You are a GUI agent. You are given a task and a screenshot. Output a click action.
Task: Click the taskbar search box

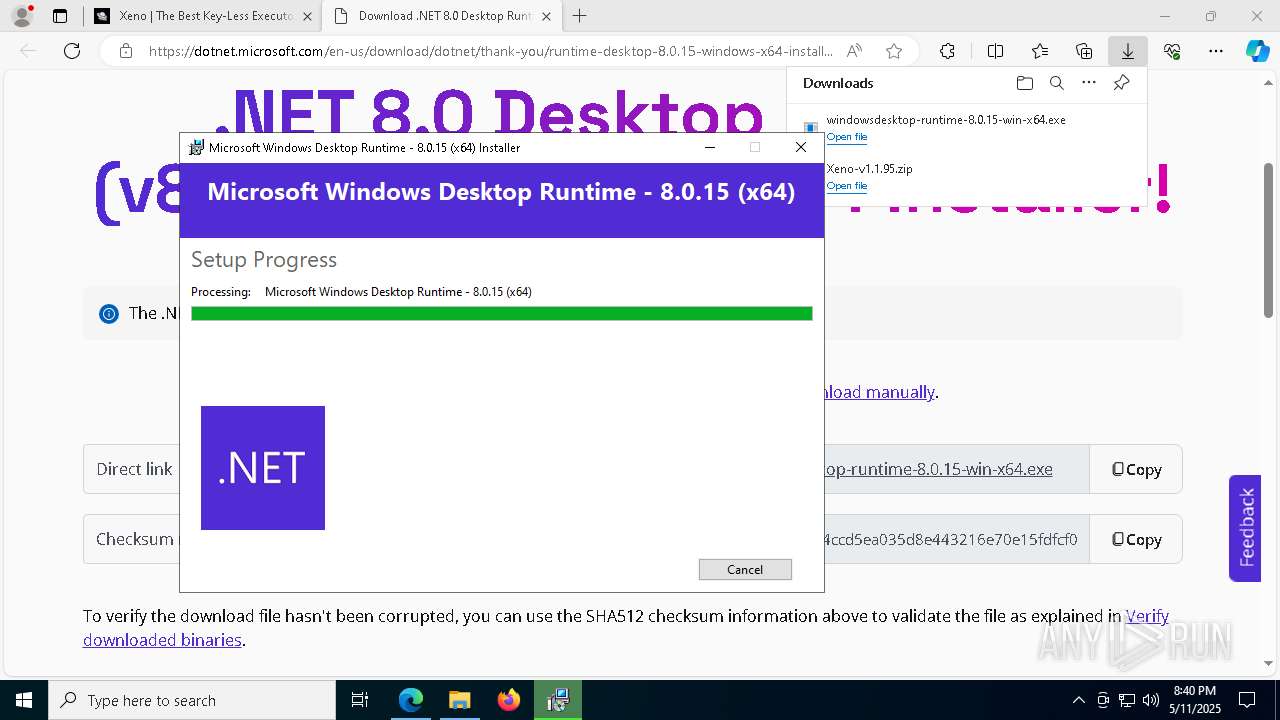pyautogui.click(x=192, y=700)
